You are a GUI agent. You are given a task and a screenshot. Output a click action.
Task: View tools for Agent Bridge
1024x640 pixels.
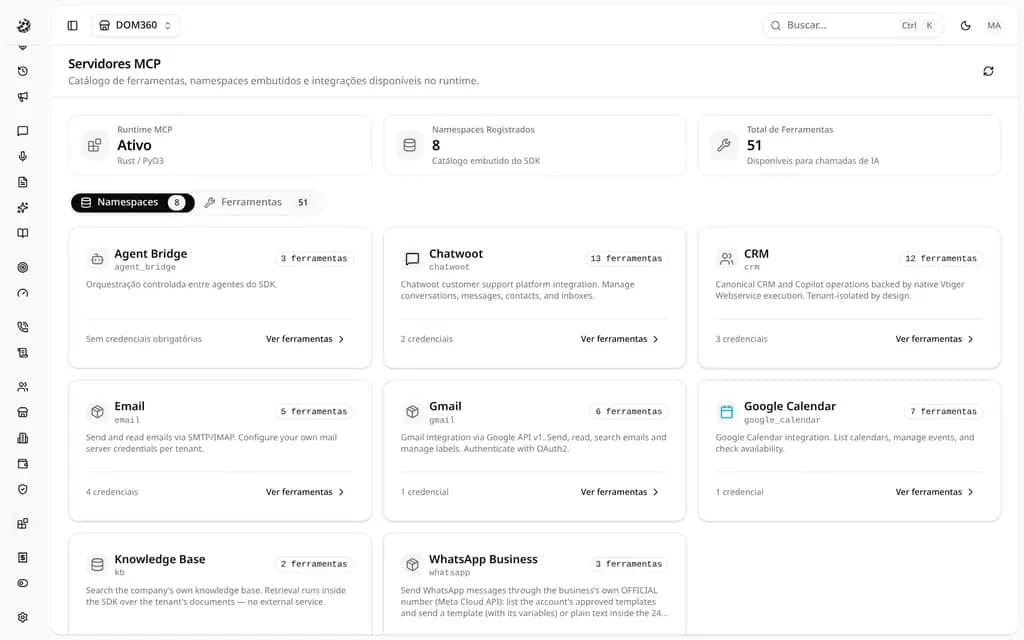(305, 339)
